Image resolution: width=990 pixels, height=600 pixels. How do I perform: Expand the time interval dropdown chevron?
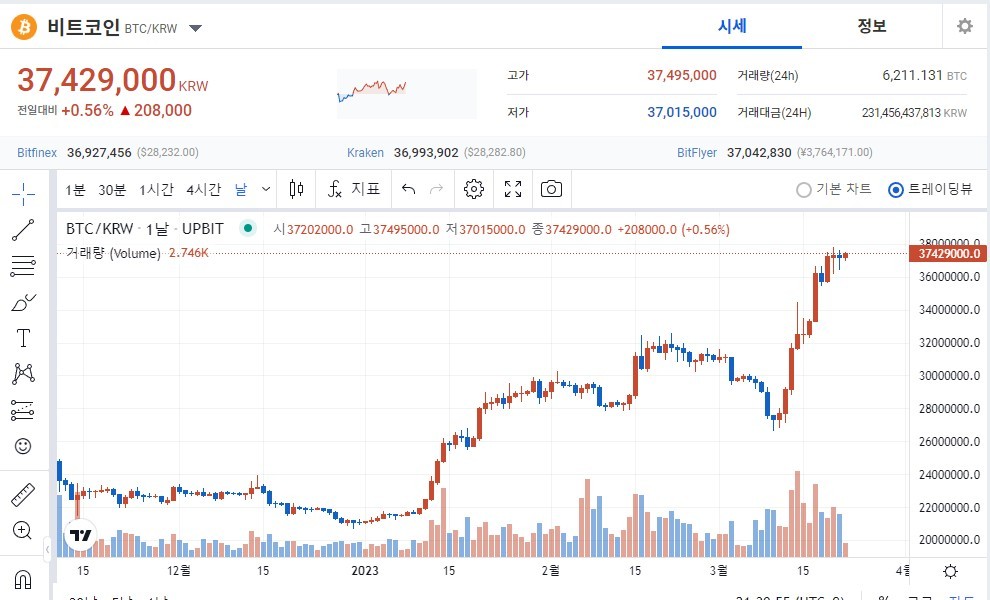pyautogui.click(x=266, y=189)
